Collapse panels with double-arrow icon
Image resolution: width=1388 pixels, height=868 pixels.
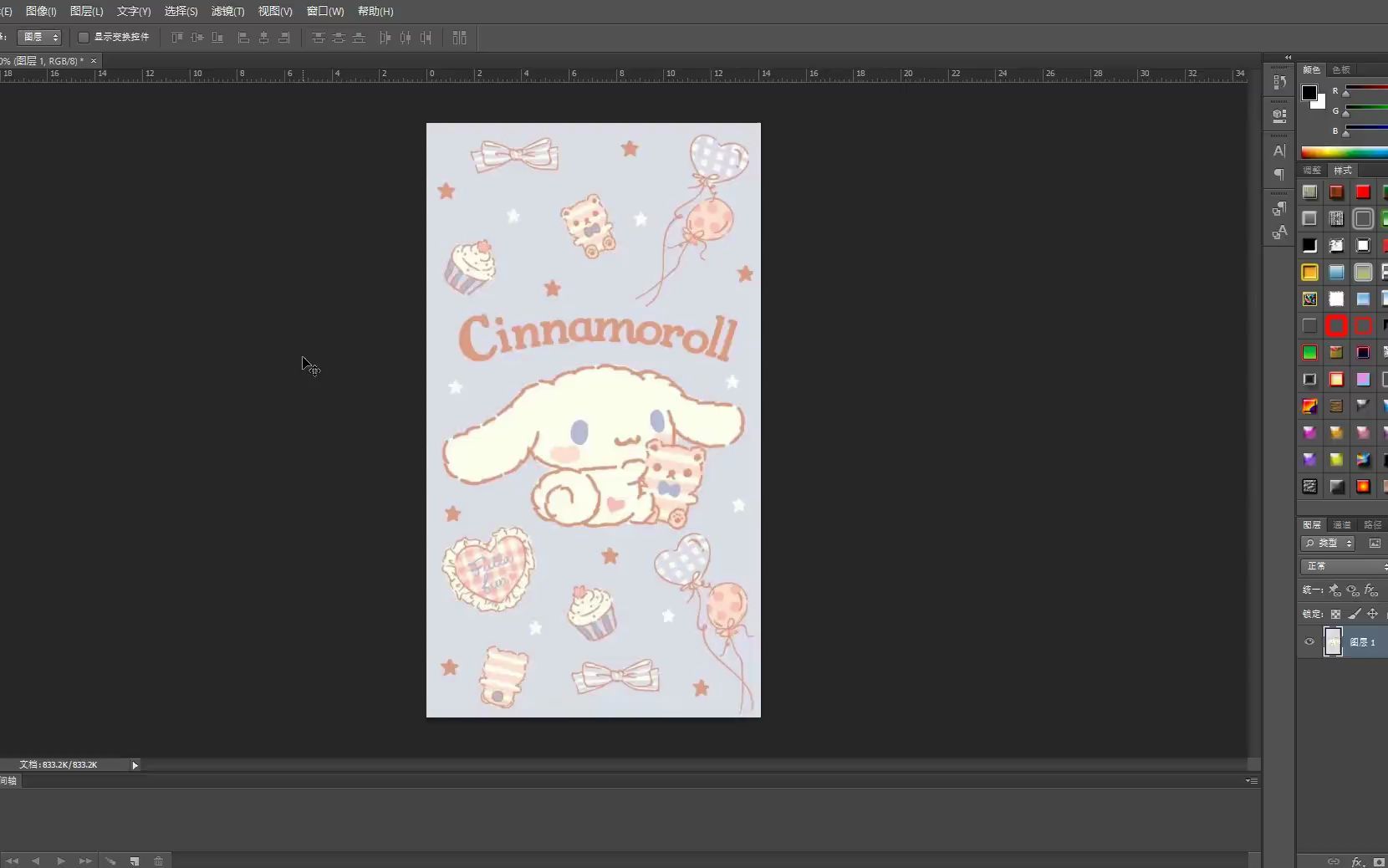click(x=1288, y=58)
